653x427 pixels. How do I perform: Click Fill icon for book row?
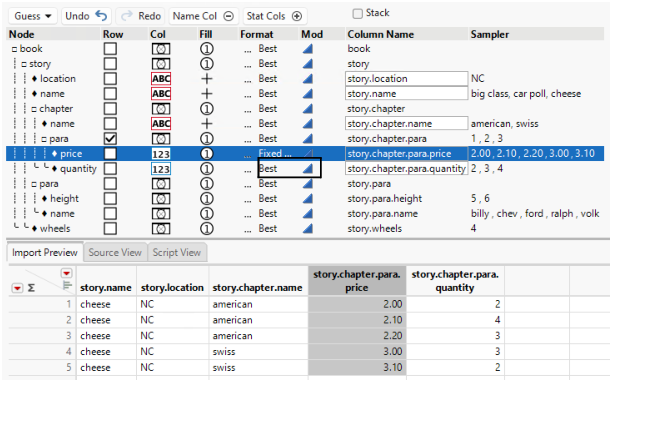point(207,49)
